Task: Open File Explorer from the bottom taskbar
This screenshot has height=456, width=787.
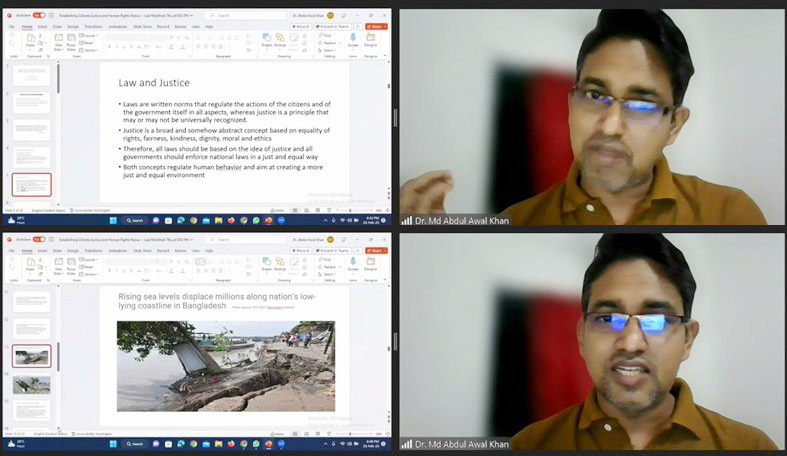Action: (x=218, y=444)
